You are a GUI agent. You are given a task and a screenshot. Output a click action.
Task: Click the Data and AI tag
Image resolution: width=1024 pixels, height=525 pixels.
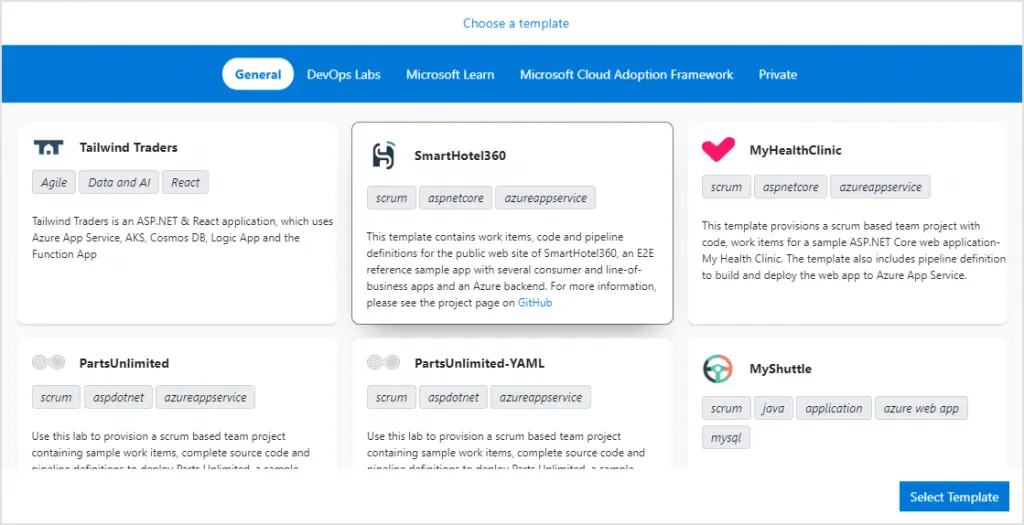(x=119, y=183)
